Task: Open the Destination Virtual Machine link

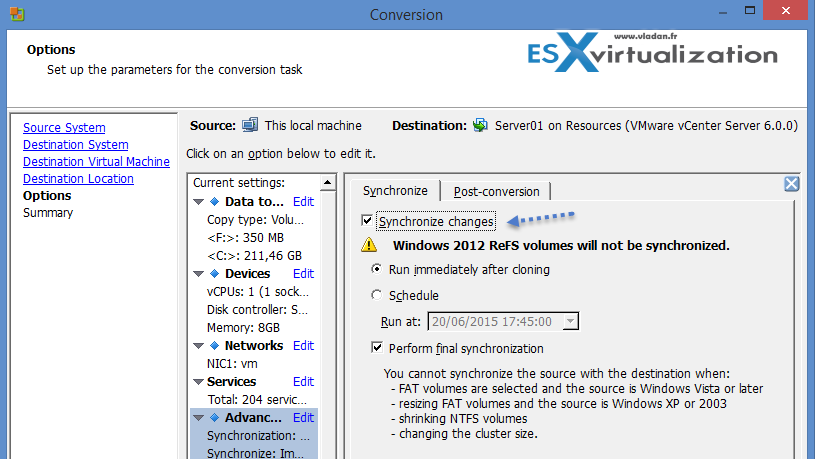Action: (96, 162)
